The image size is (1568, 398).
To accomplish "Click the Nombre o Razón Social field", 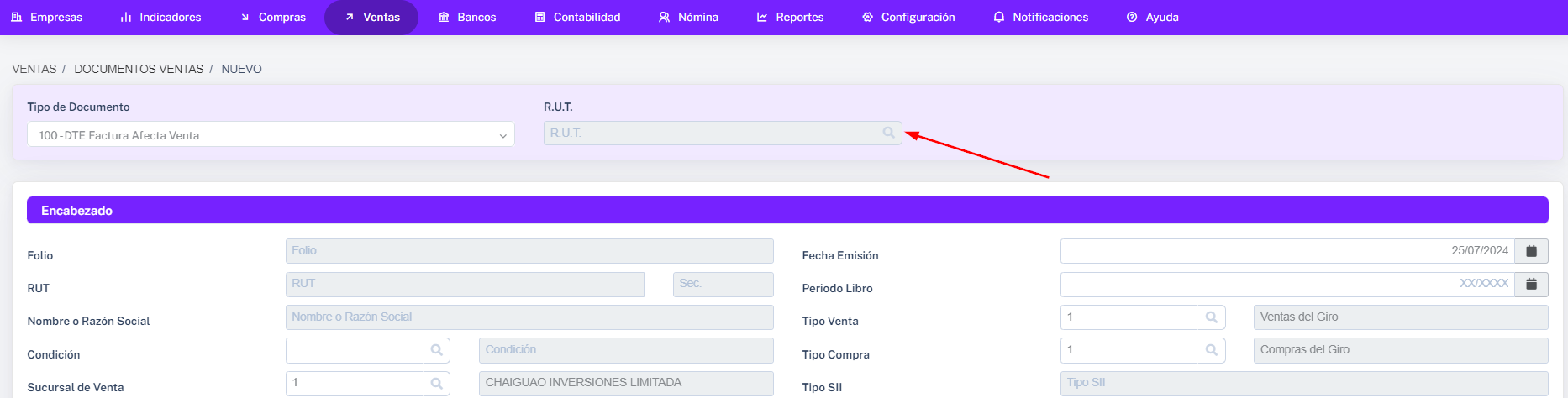I will click(529, 317).
